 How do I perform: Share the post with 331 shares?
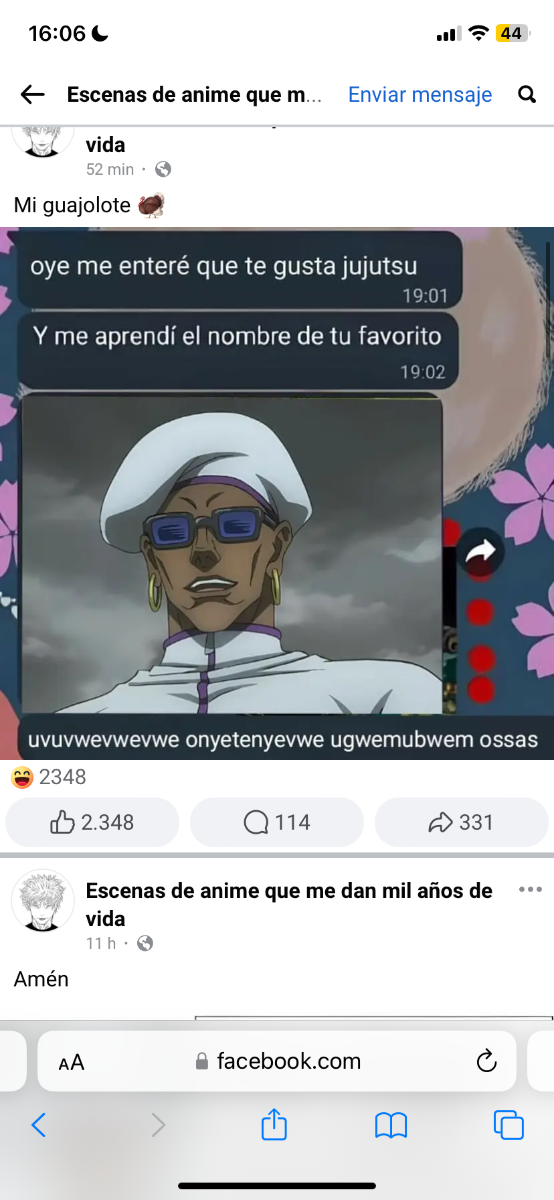[461, 822]
